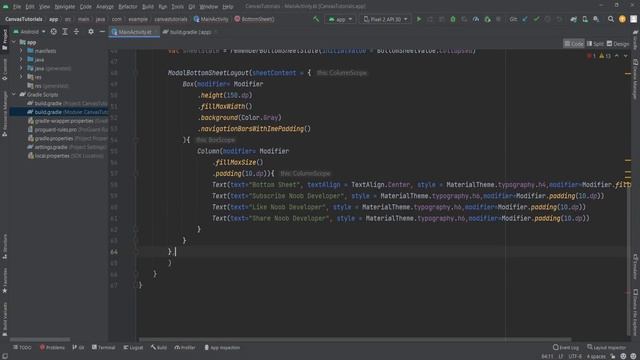Click the UTF-8 encoding in status bar
The image size is (640, 360).
575,356
